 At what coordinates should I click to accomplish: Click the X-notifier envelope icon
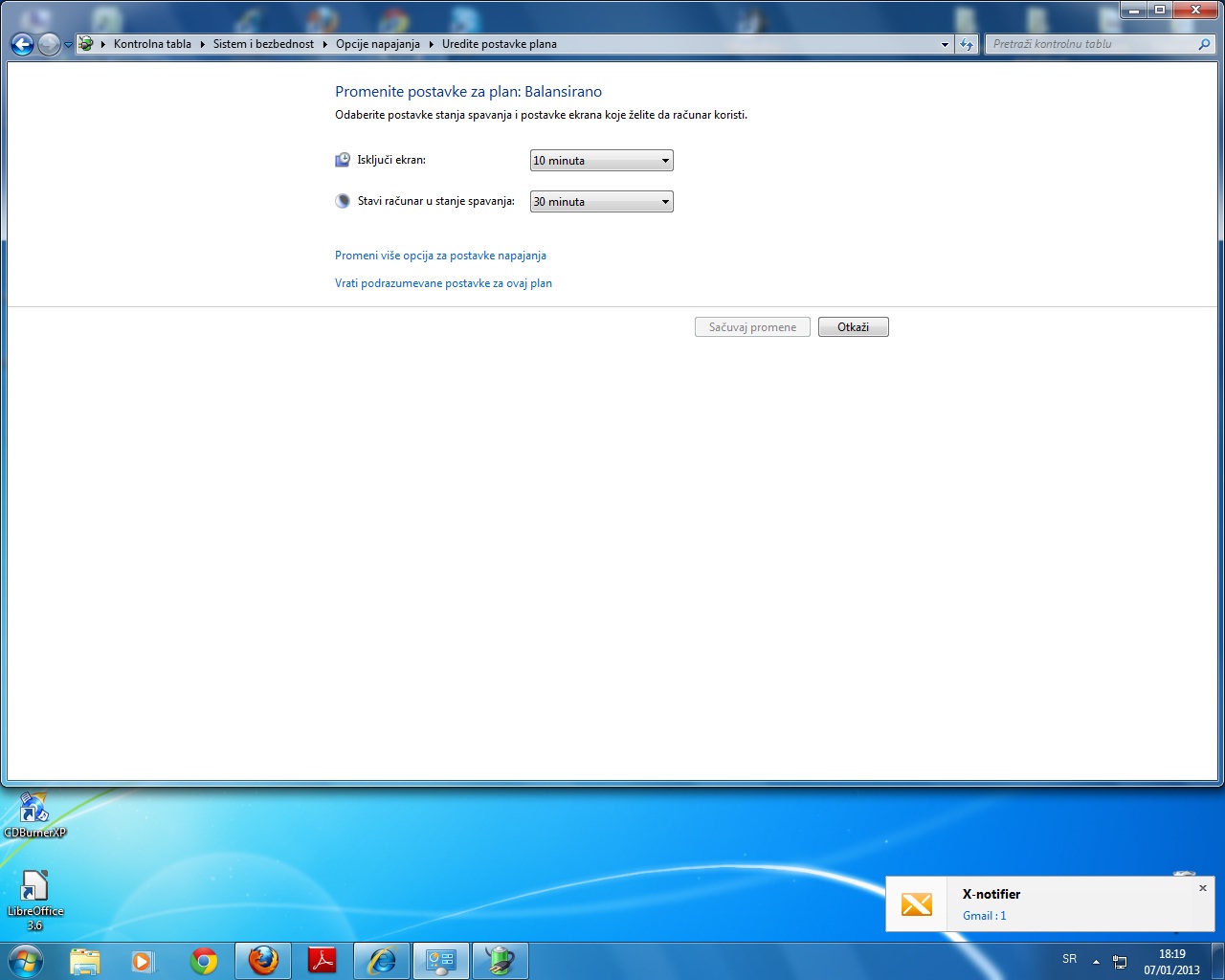pos(917,904)
